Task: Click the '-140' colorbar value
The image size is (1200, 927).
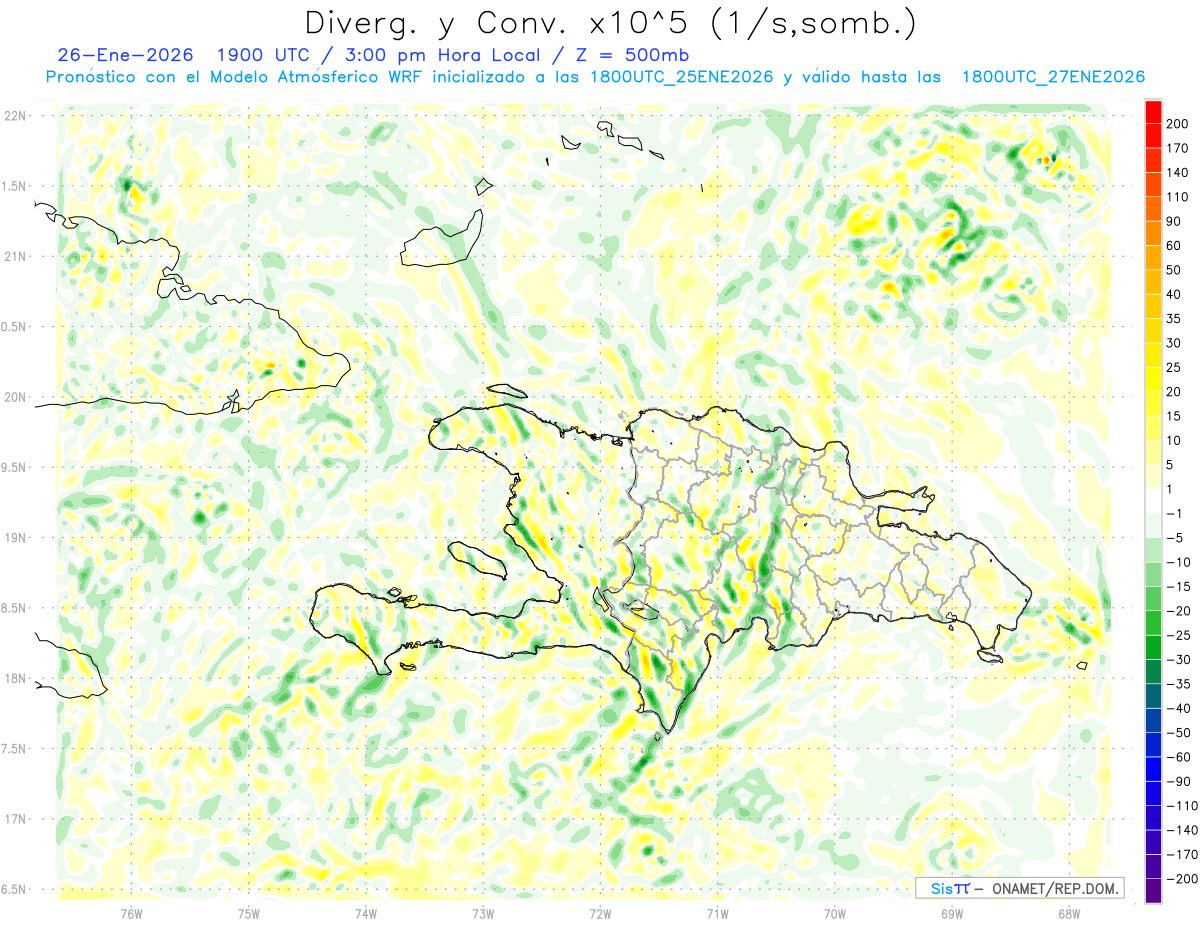Action: point(1183,830)
